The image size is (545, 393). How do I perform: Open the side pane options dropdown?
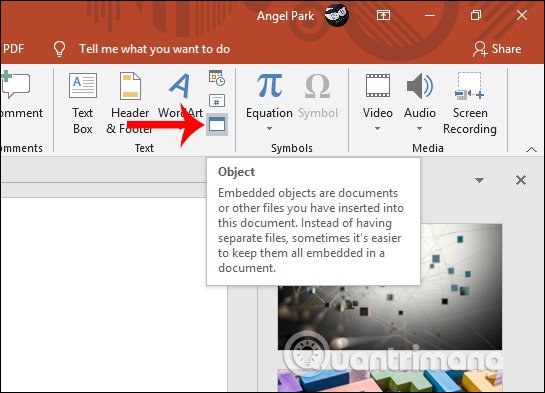(x=480, y=180)
